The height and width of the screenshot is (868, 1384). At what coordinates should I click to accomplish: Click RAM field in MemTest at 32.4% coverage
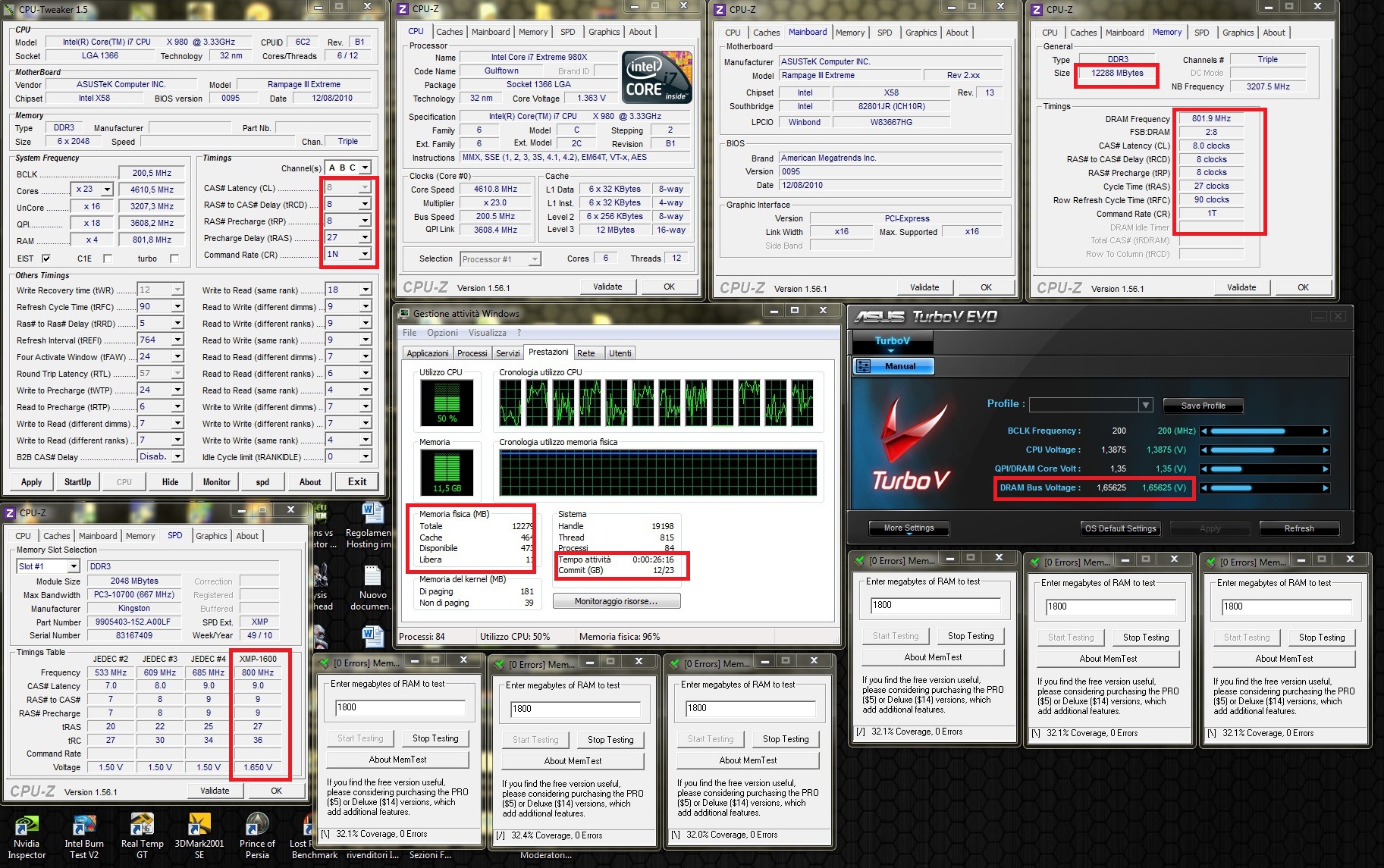(575, 709)
